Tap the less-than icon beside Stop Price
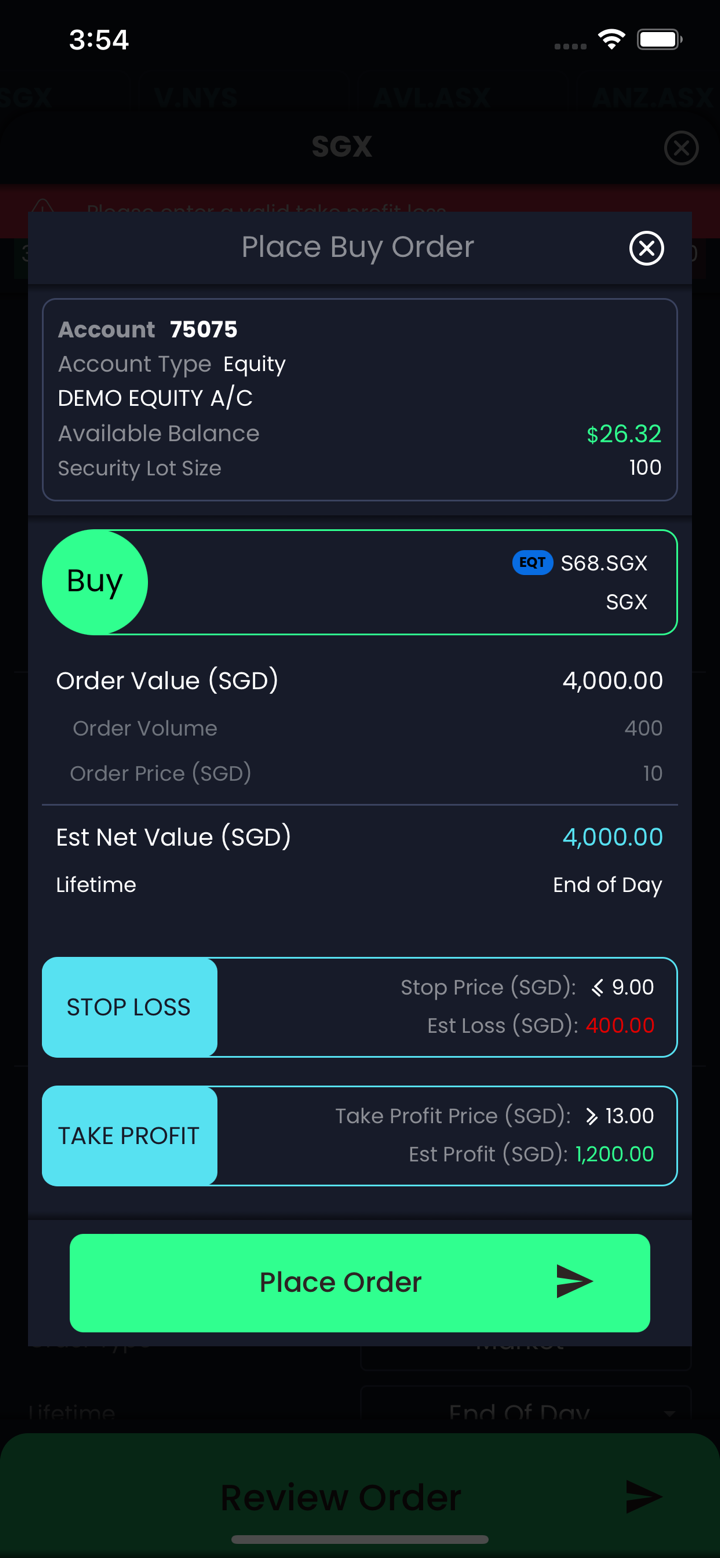The width and height of the screenshot is (720, 1558). (x=597, y=988)
